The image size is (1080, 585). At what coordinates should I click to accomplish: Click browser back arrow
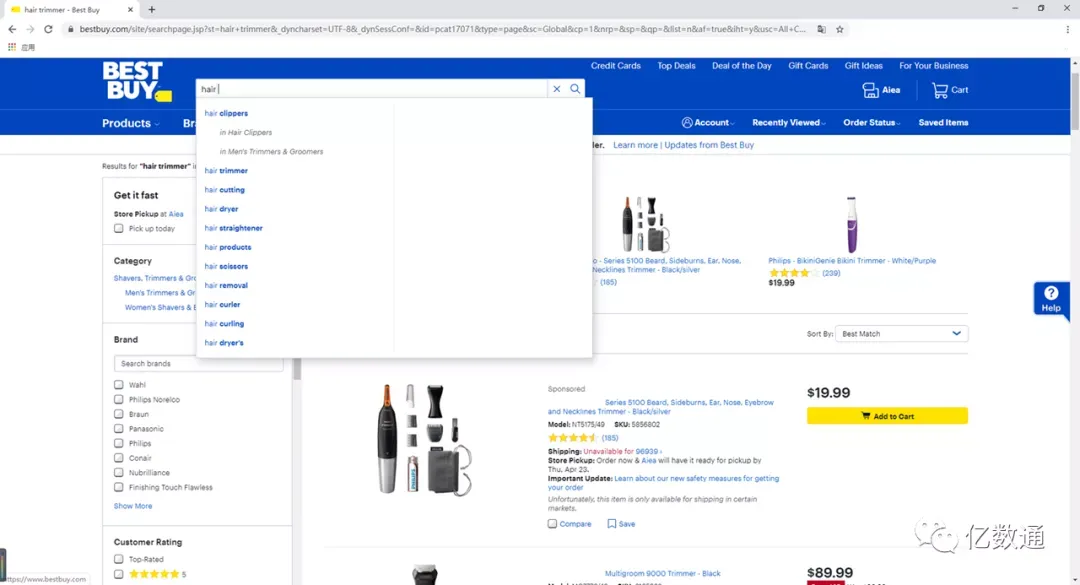pyautogui.click(x=12, y=29)
